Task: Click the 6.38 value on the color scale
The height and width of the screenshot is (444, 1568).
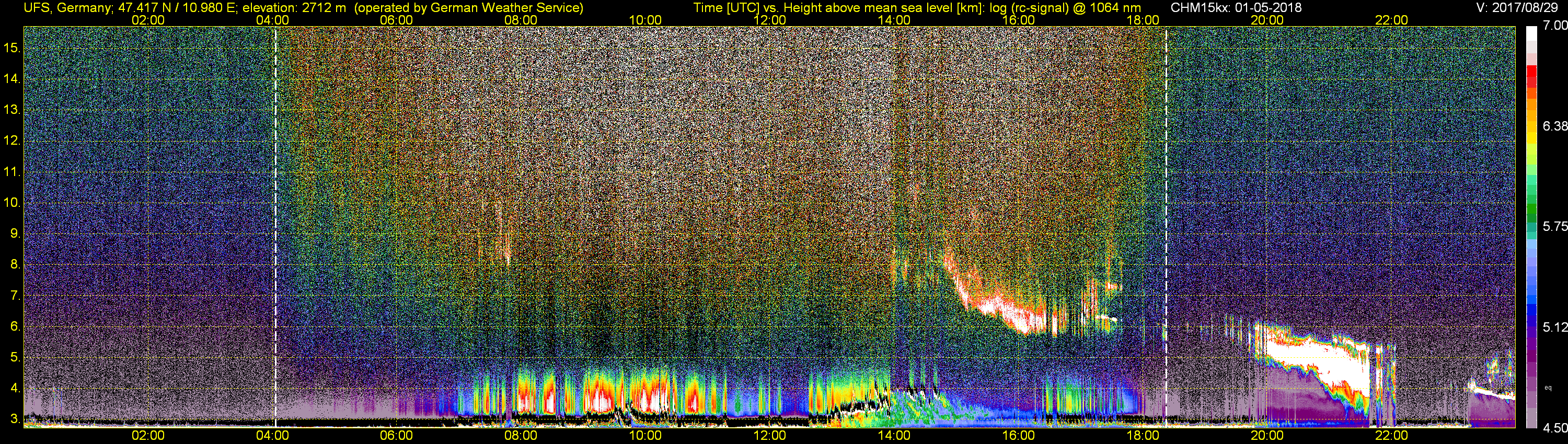Action: (x=1555, y=126)
